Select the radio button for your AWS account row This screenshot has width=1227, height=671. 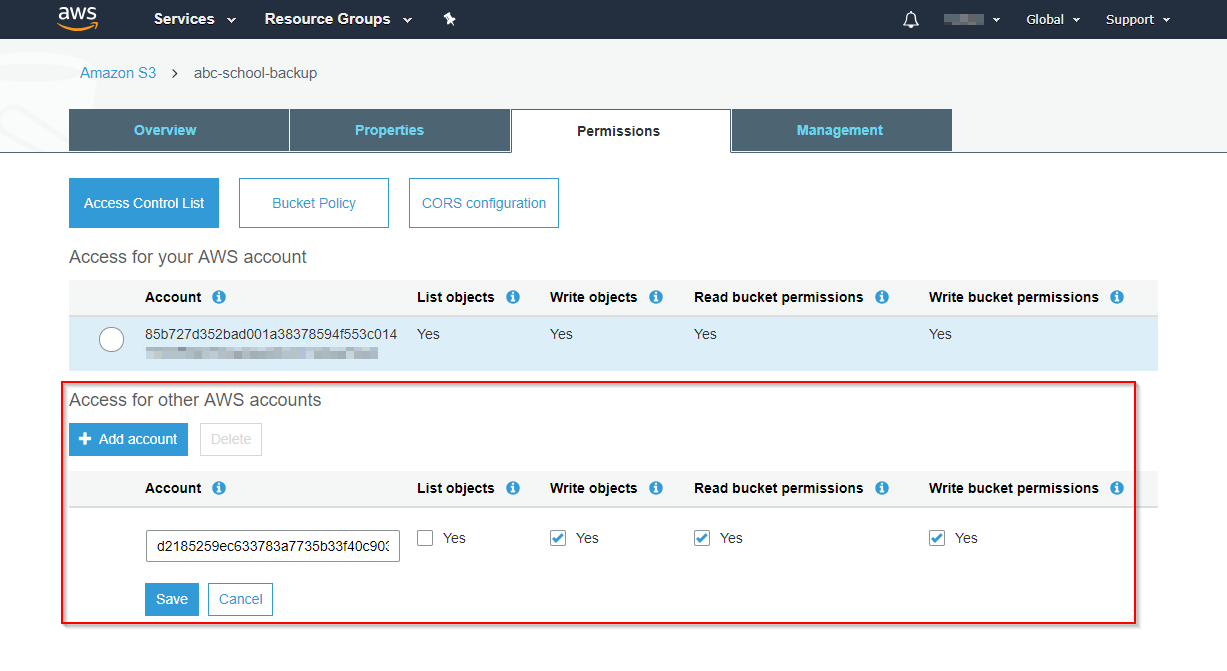coord(112,340)
